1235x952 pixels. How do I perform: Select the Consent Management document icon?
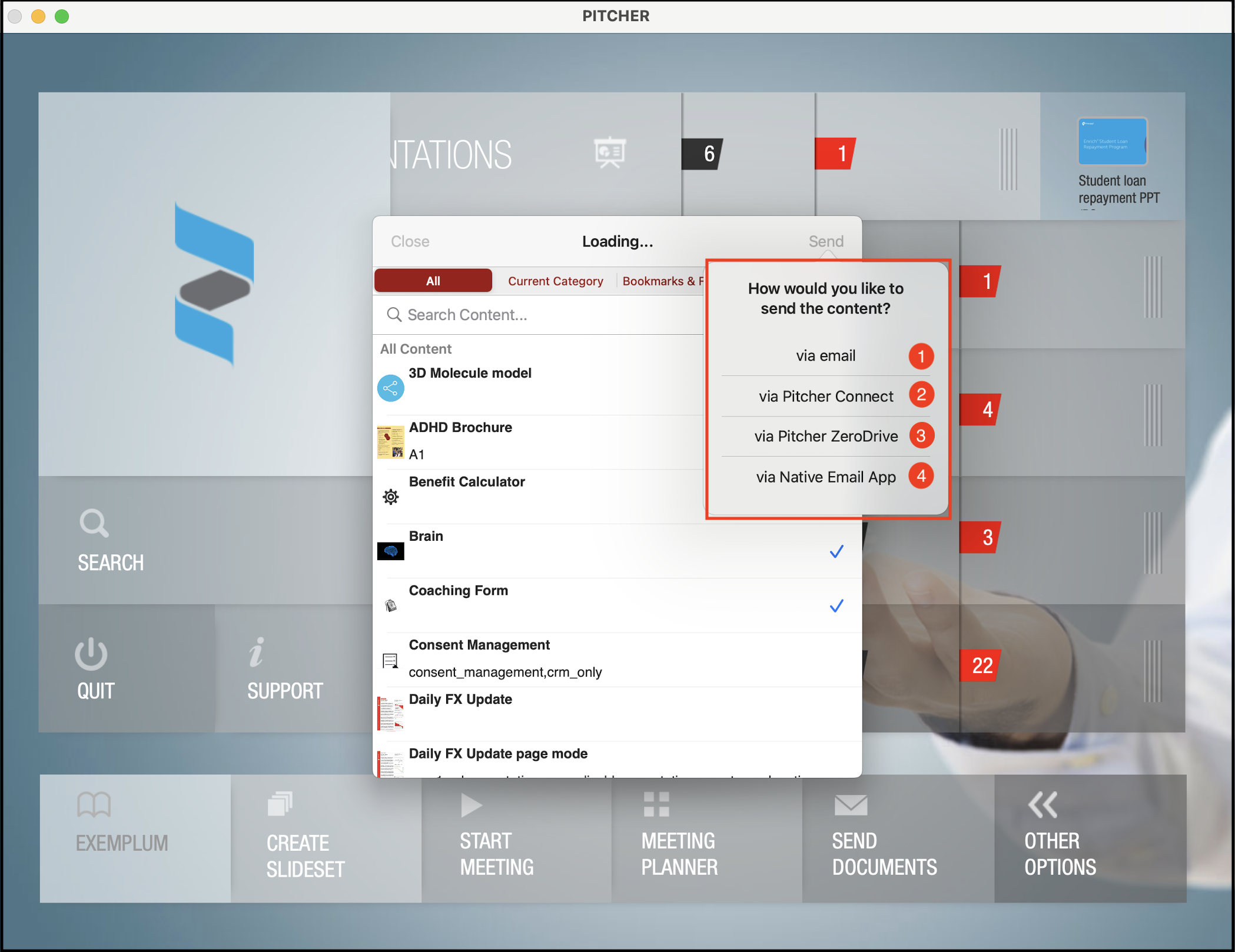click(x=390, y=660)
